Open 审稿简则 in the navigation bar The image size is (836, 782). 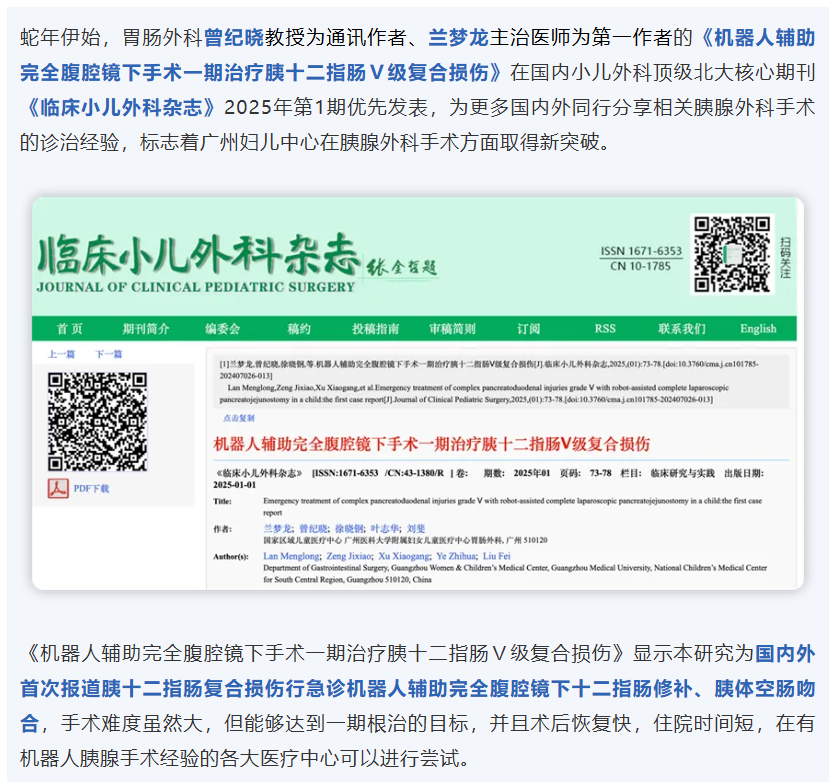(452, 329)
